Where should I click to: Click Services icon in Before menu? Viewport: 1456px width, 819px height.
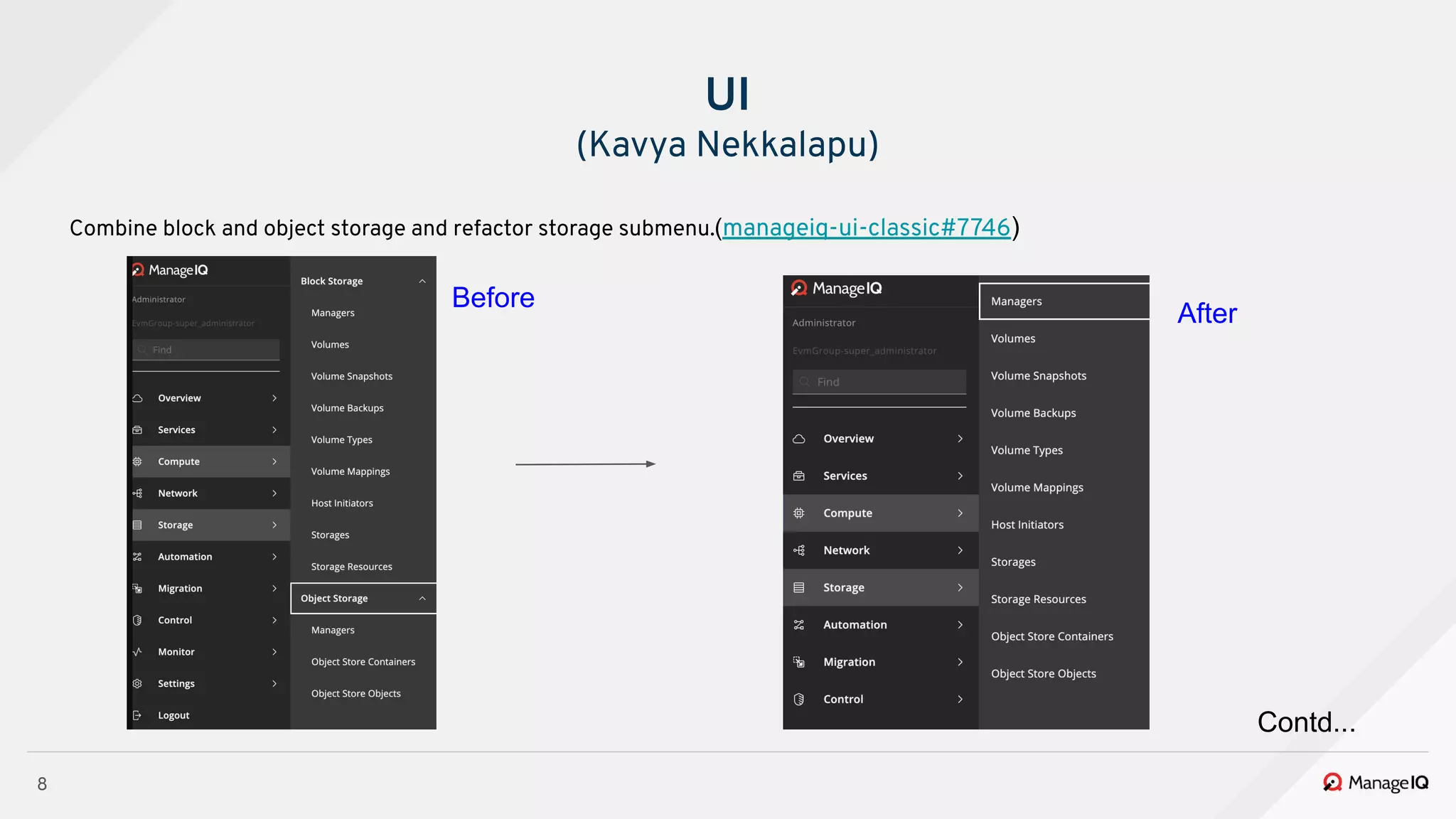tap(138, 430)
